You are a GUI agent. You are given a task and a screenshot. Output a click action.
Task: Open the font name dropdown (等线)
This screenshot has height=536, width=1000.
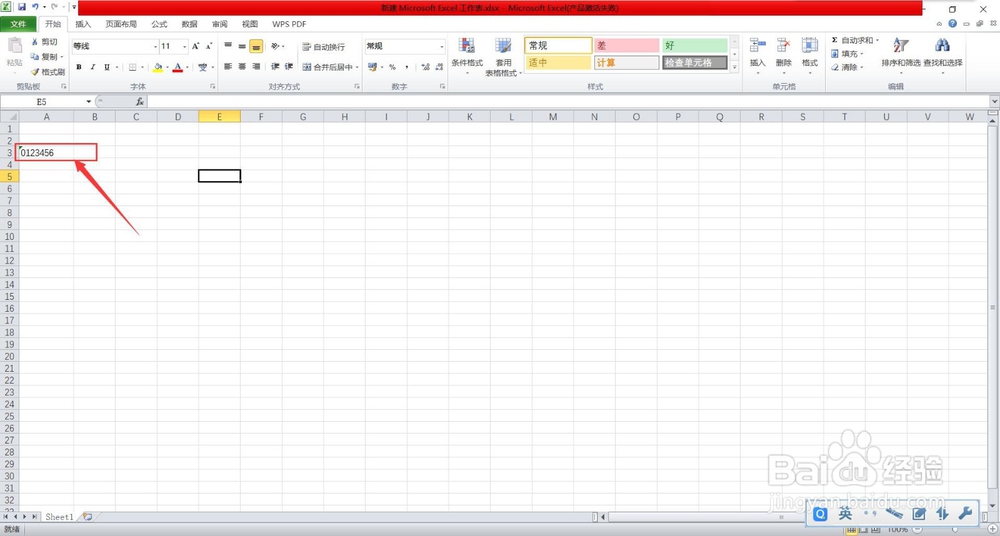(155, 46)
